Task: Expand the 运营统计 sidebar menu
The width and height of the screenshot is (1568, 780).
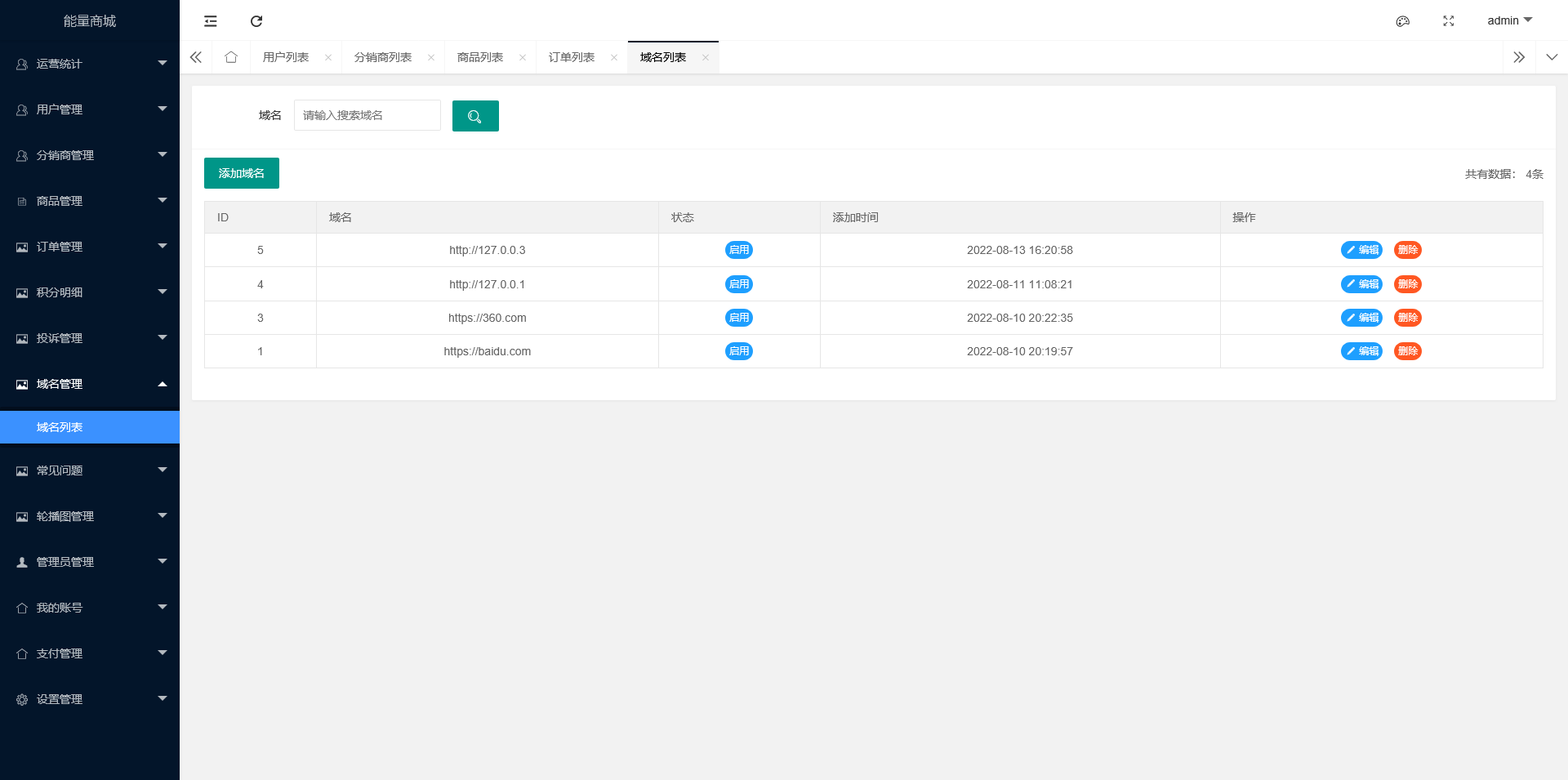Action: 90,64
